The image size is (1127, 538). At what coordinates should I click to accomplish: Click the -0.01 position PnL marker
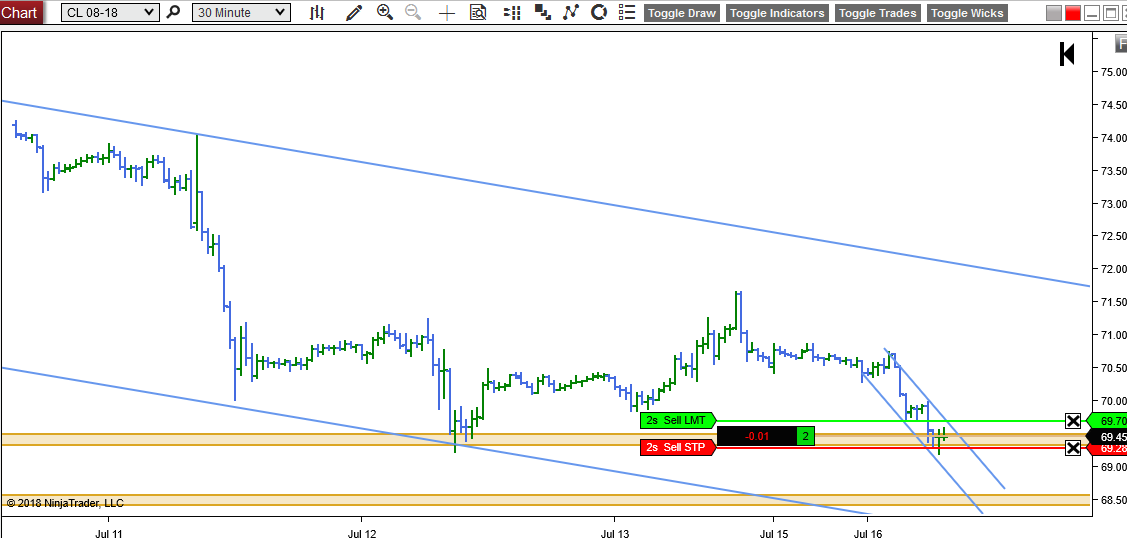click(x=757, y=435)
